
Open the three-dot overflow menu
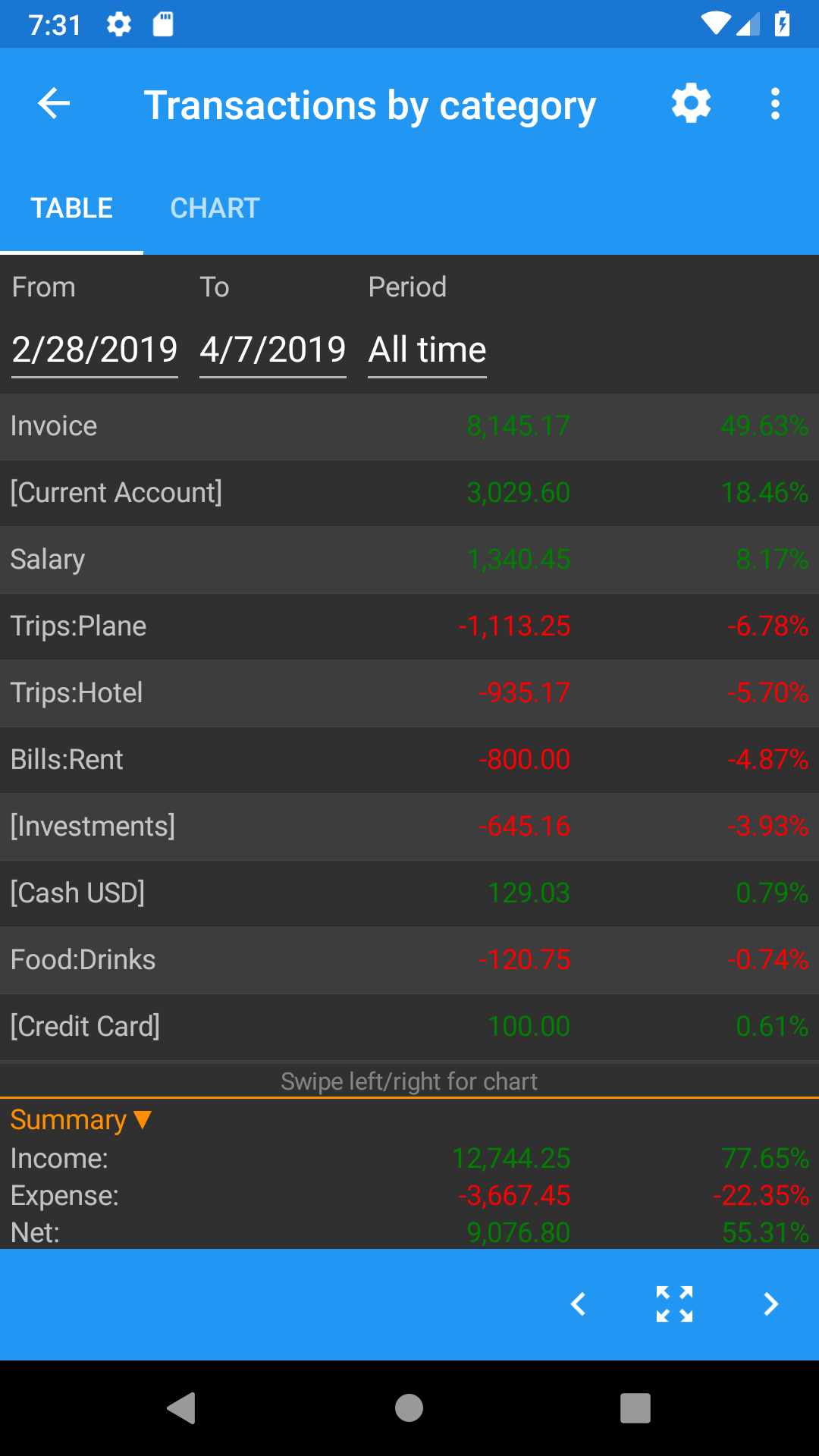(x=775, y=104)
